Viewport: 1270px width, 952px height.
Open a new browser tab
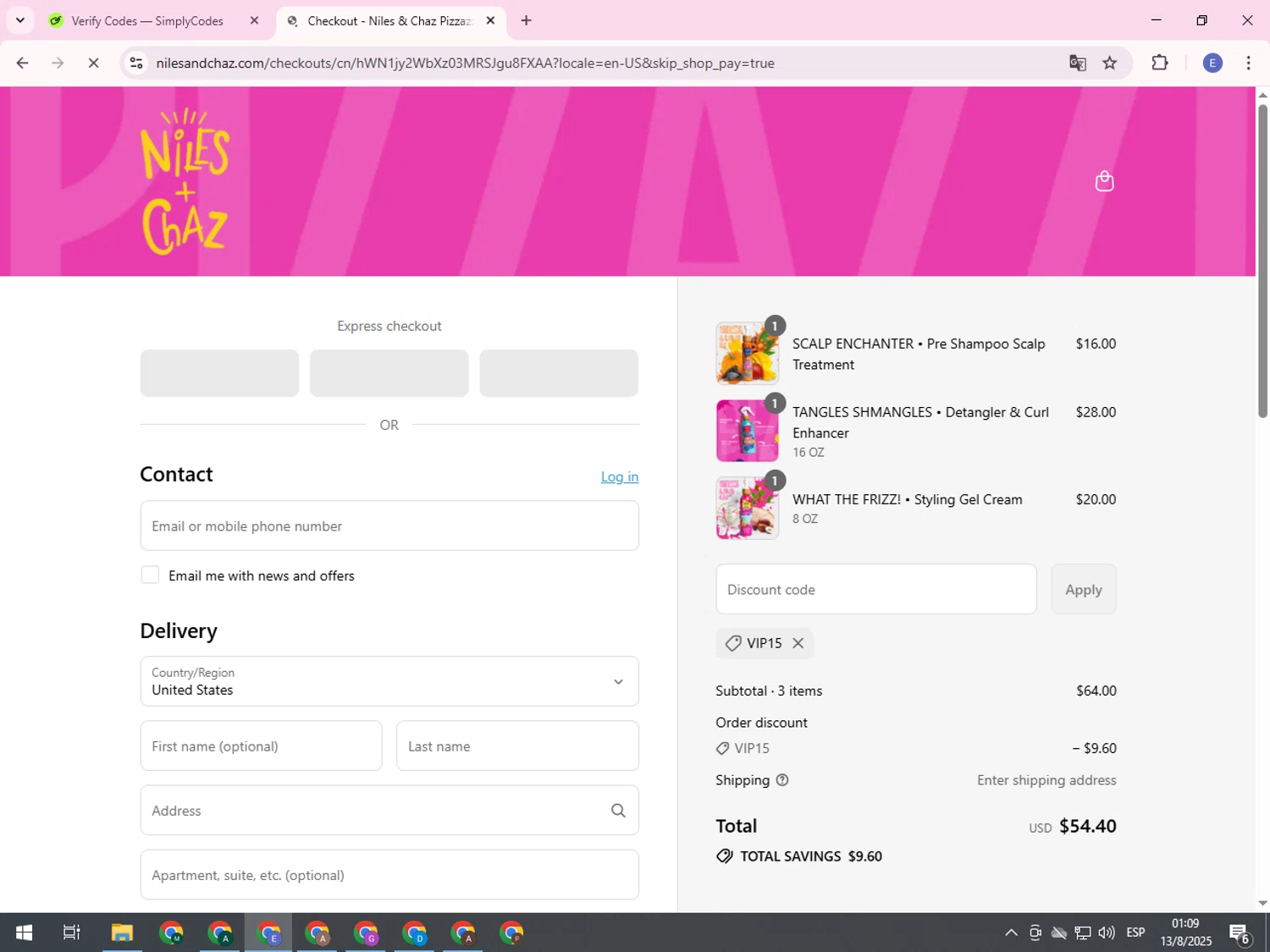click(526, 20)
